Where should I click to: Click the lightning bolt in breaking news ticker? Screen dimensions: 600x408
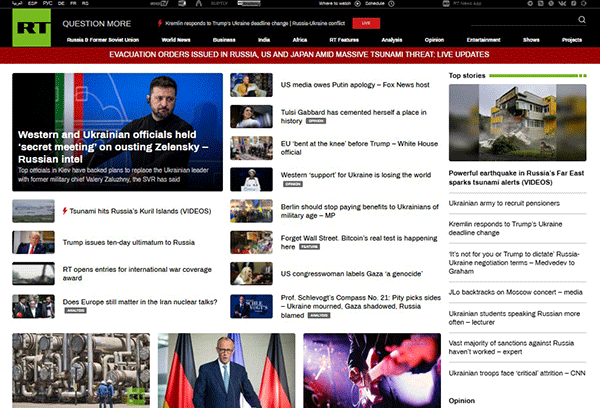[x=160, y=23]
